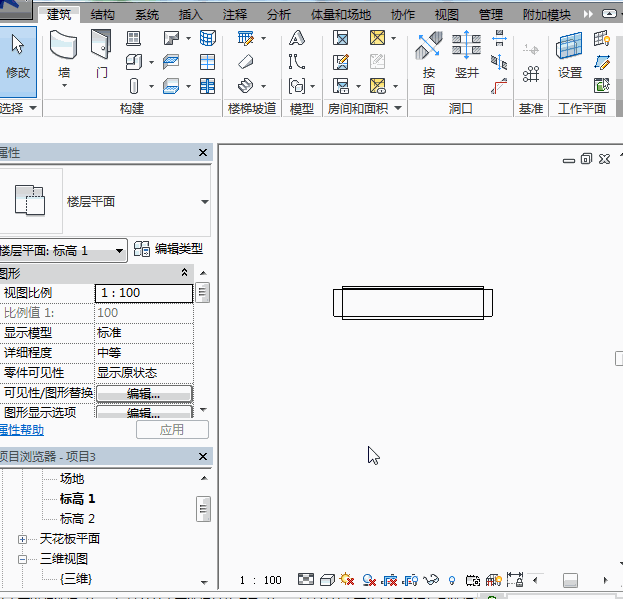Click the visual style cube icon
Viewport: 623px width, 599px height.
pyautogui.click(x=327, y=580)
